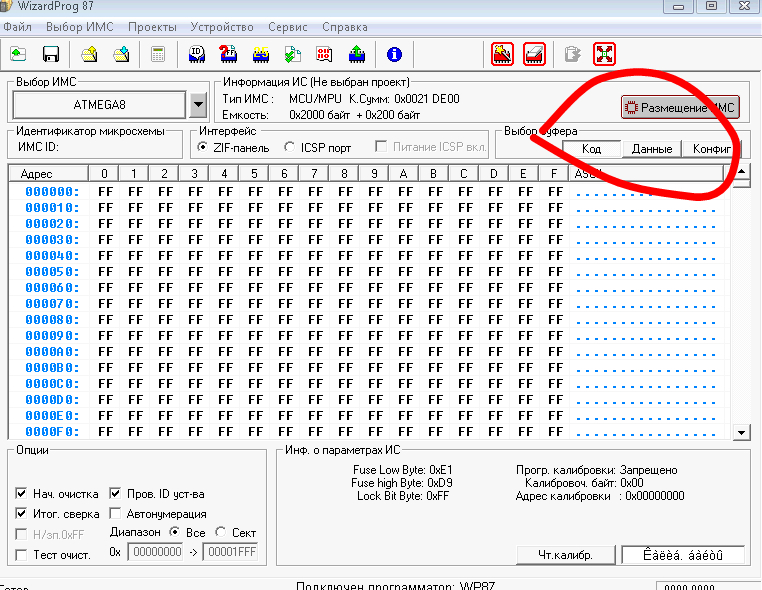Image resolution: width=762 pixels, height=590 pixels.
Task: Click the Чт.калибр. button
Action: coord(565,555)
